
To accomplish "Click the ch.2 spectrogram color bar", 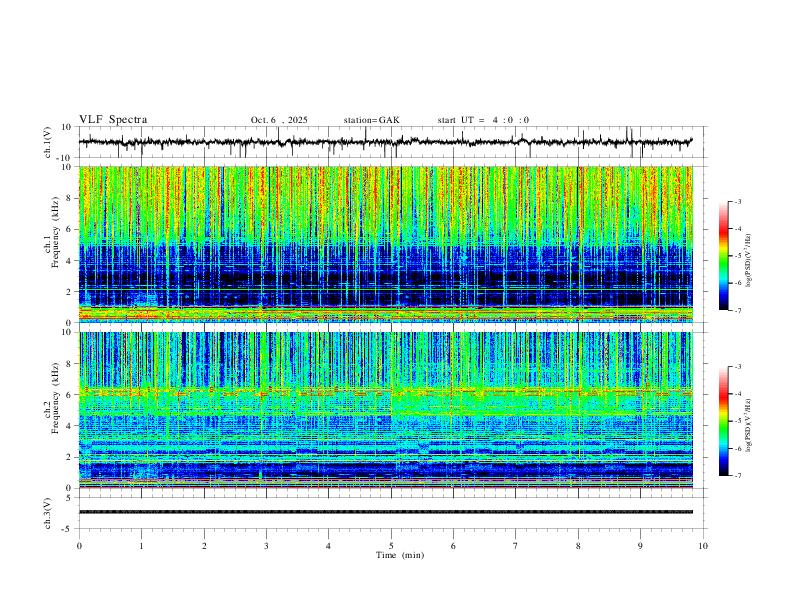I will pyautogui.click(x=723, y=421).
